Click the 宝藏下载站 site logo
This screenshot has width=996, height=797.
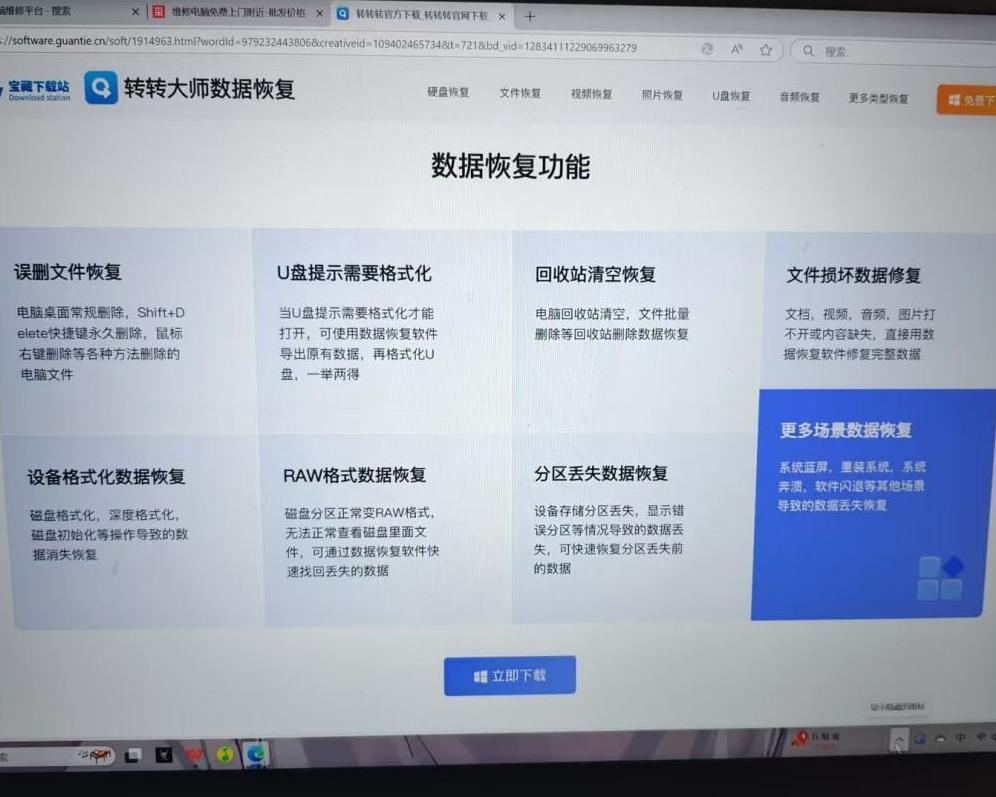point(37,91)
